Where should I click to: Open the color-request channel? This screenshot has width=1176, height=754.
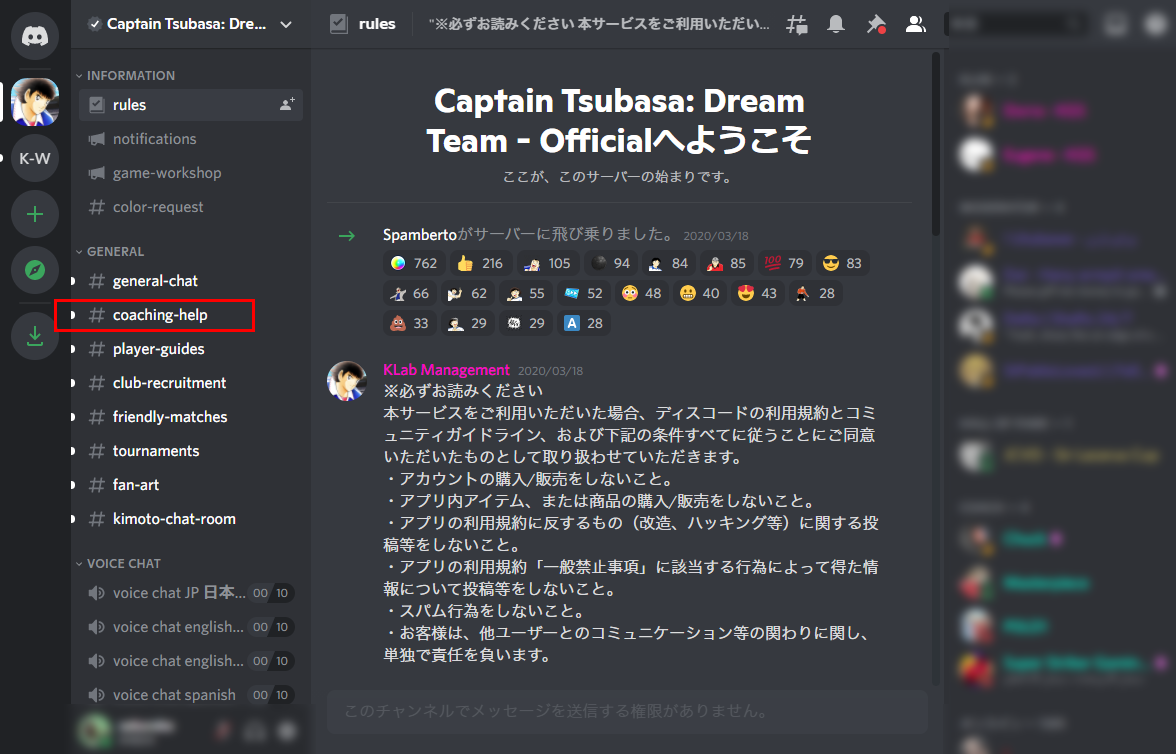(190, 207)
